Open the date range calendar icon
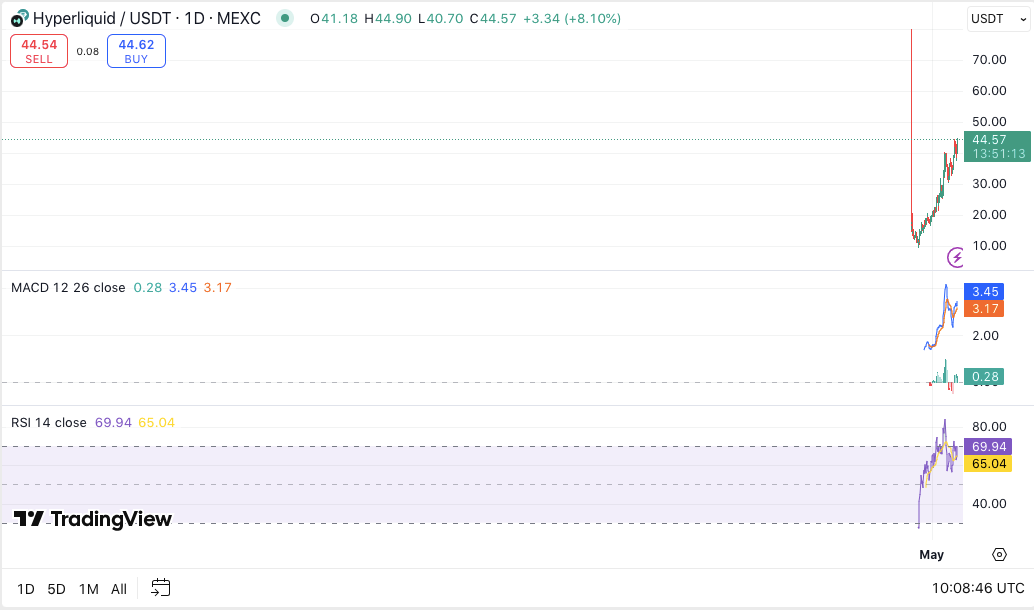The height and width of the screenshot is (610, 1034). pyautogui.click(x=161, y=588)
